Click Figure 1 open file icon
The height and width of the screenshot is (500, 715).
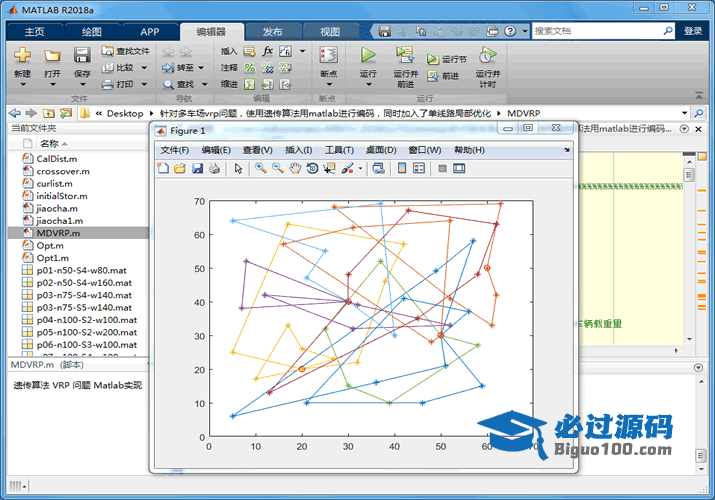coord(180,169)
